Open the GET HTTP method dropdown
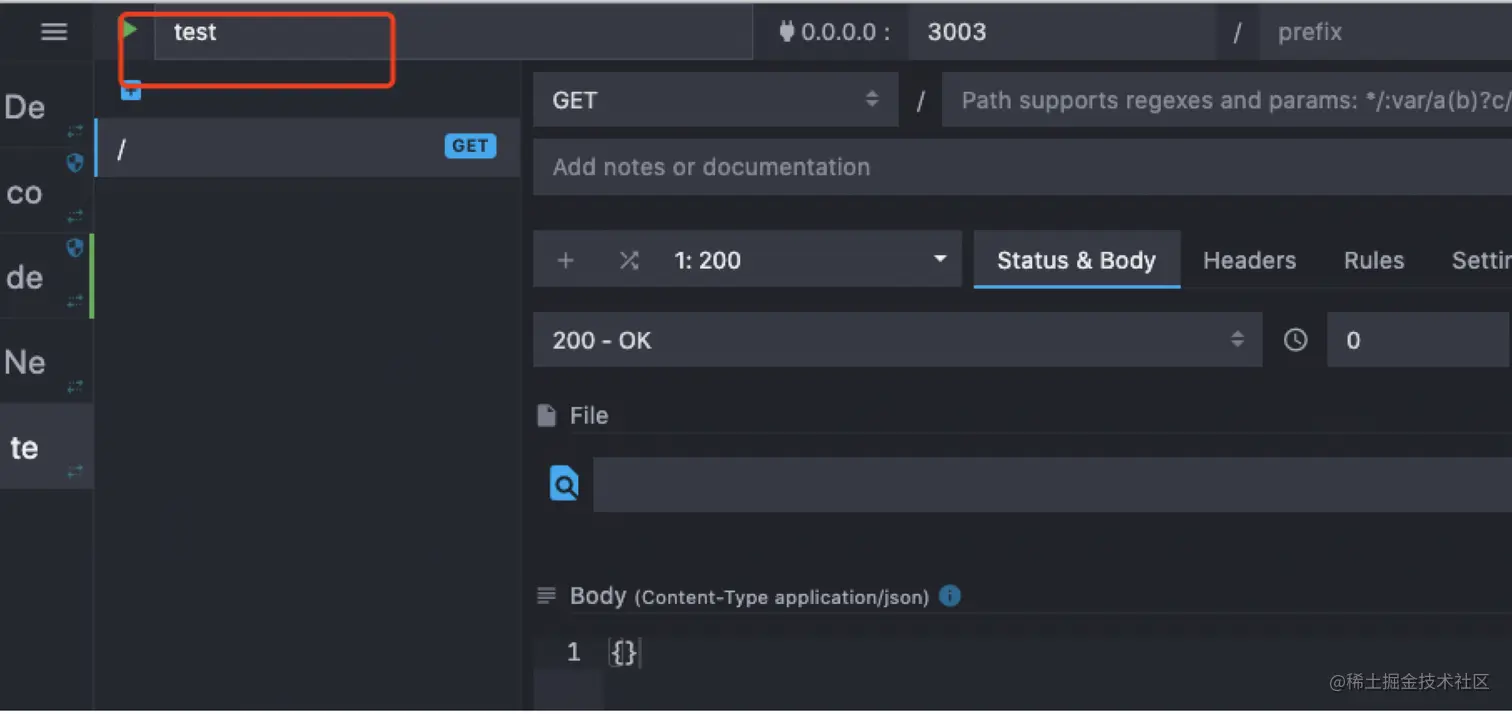Viewport: 1512px width, 714px height. [716, 99]
